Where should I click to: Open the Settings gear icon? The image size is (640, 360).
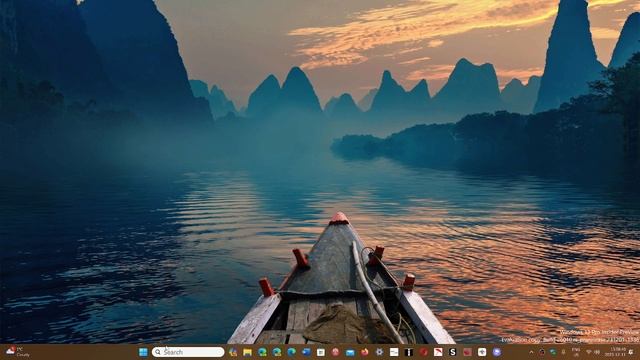pyautogui.click(x=379, y=352)
